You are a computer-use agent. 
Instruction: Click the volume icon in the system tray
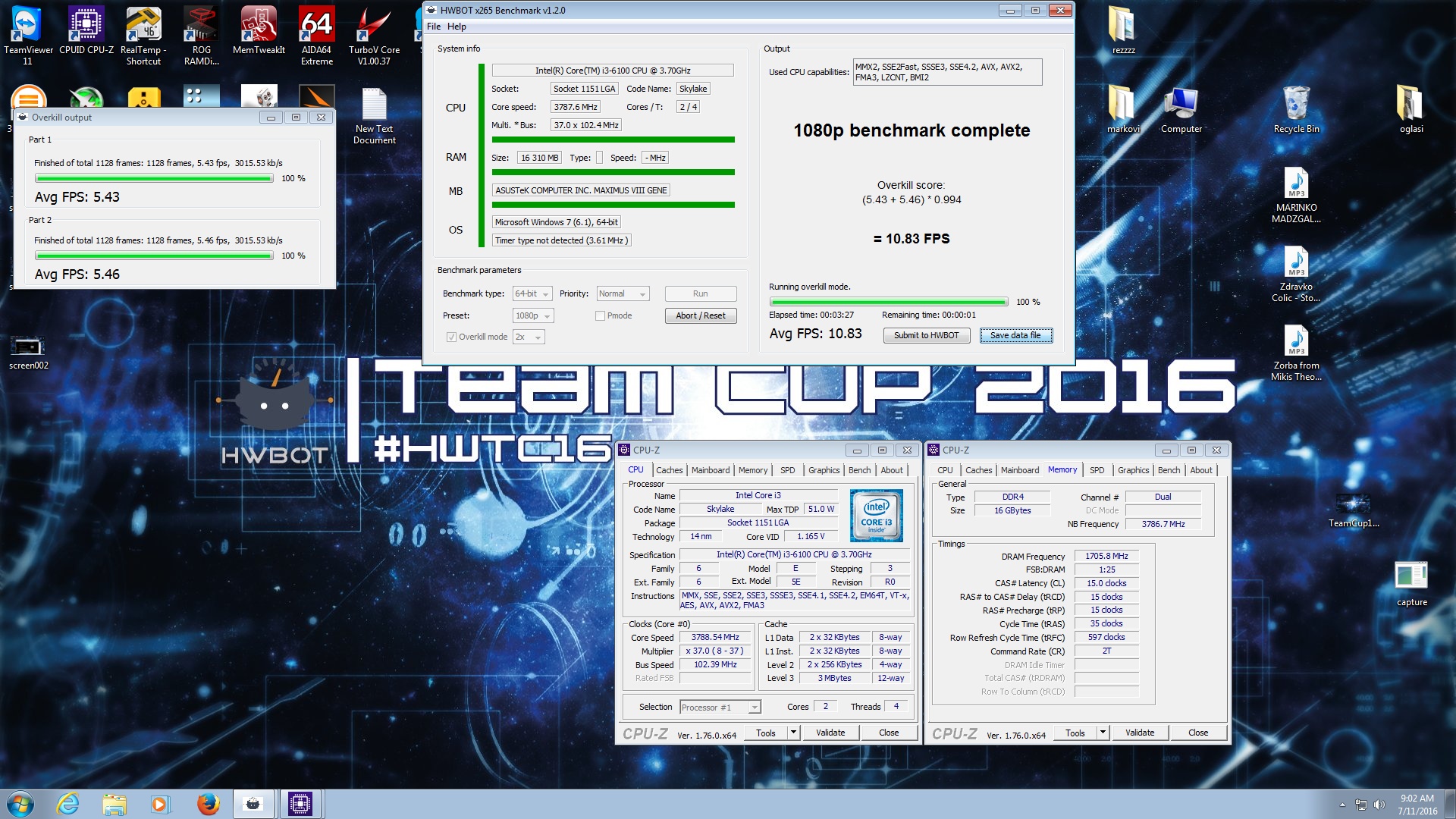pyautogui.click(x=1379, y=805)
